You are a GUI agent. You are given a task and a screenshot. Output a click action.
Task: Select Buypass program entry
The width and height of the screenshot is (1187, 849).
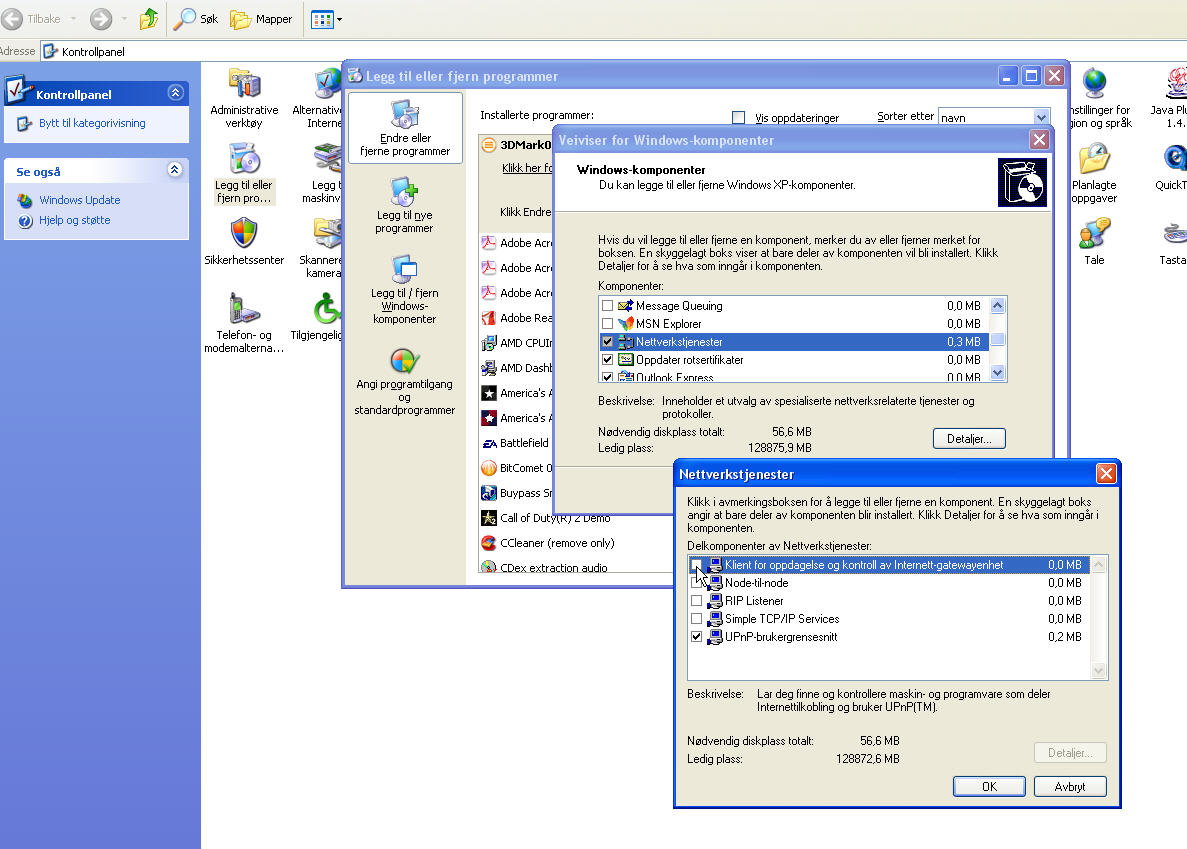(517, 493)
